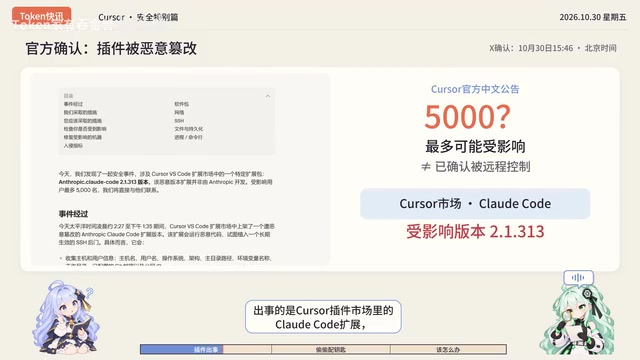Image resolution: width=640 pixels, height=360 pixels.
Task: Click the blue-haired character avatar
Action: coord(66,317)
